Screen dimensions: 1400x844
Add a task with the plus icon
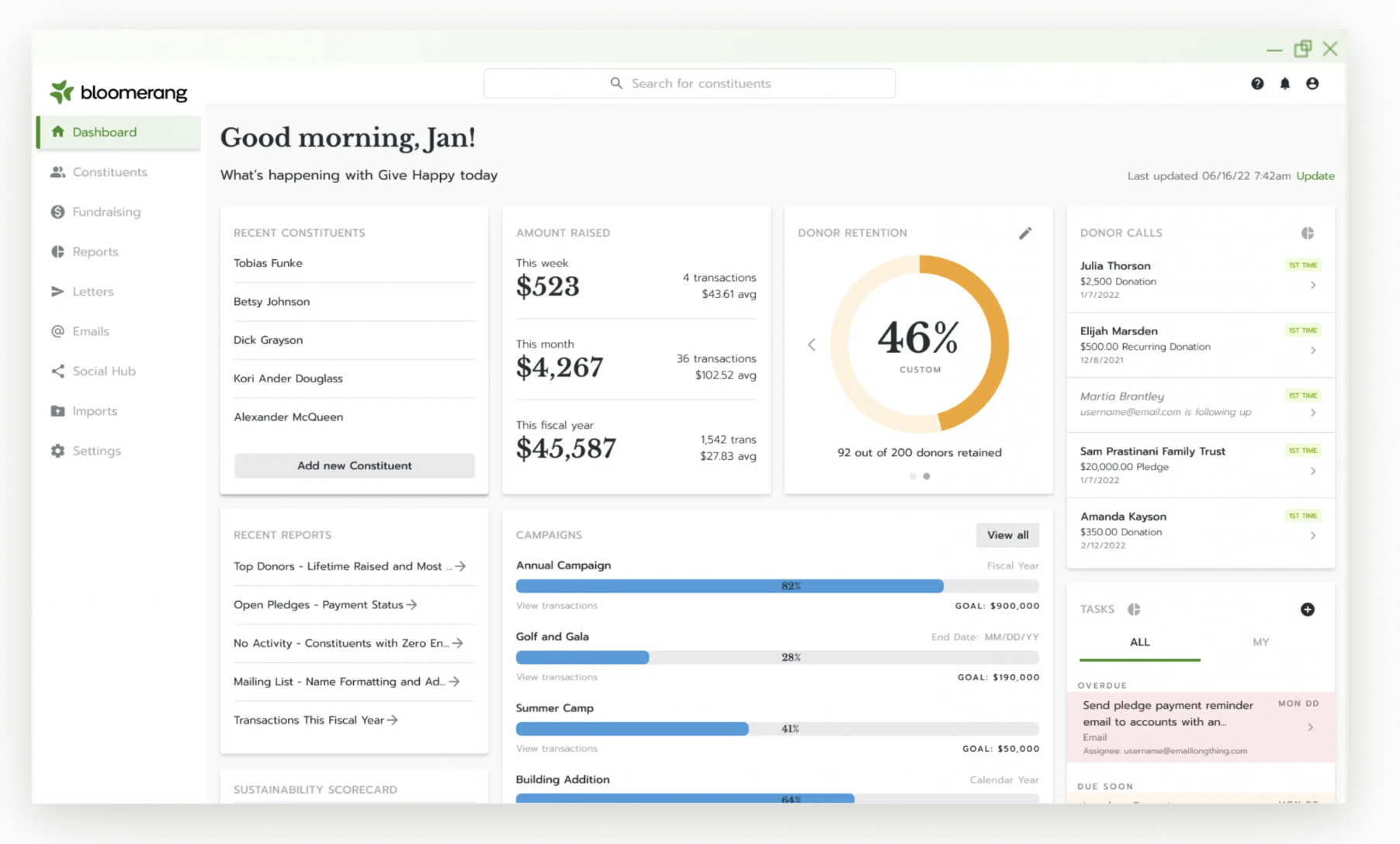1308,610
